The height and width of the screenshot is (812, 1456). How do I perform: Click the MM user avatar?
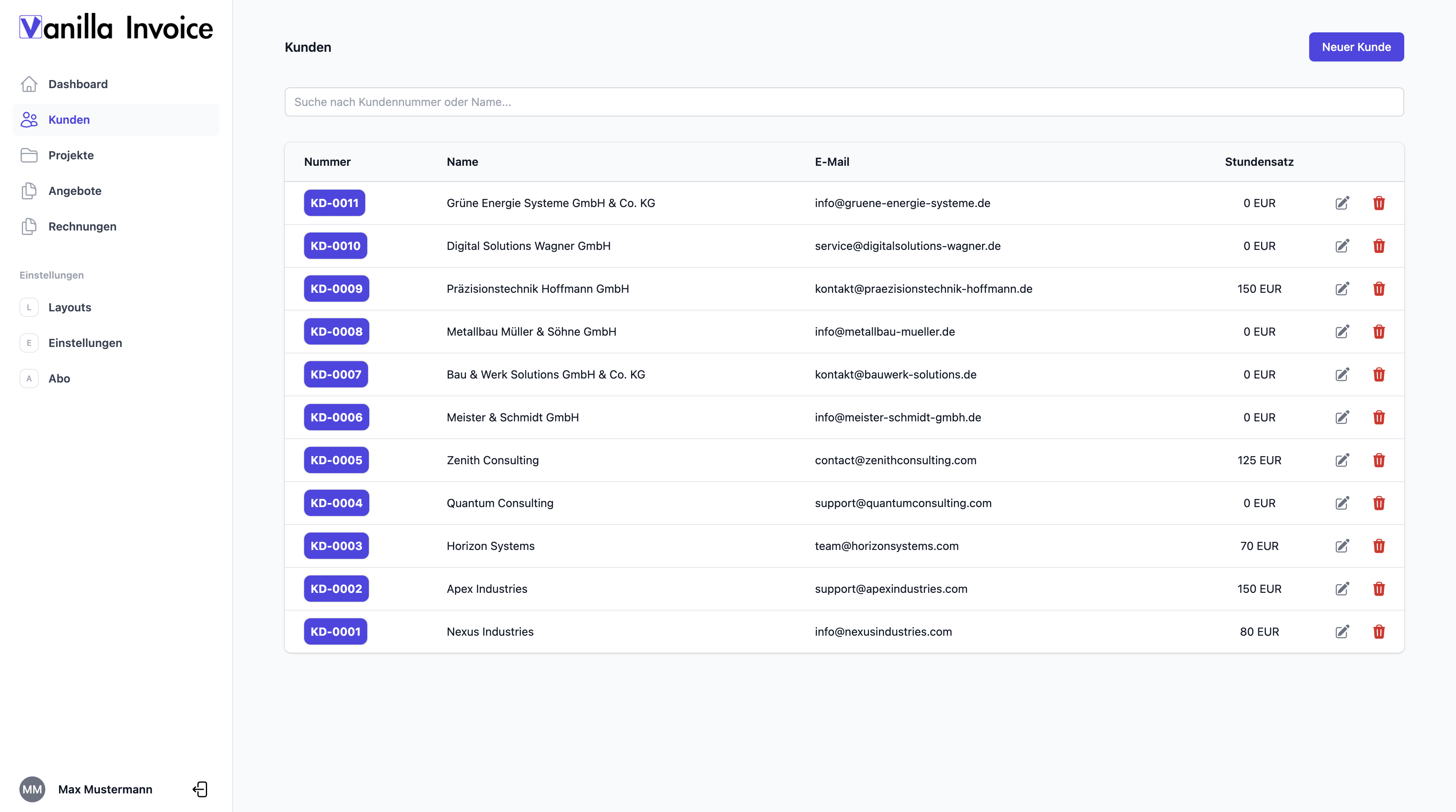point(32,789)
